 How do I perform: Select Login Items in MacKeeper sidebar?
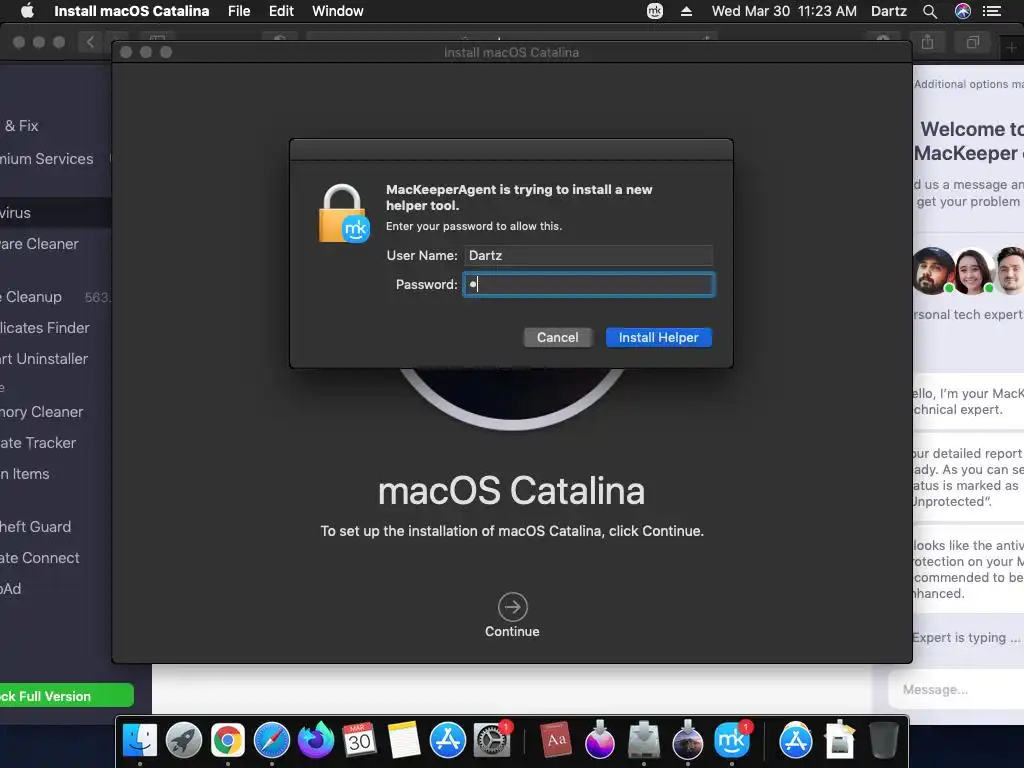point(25,473)
